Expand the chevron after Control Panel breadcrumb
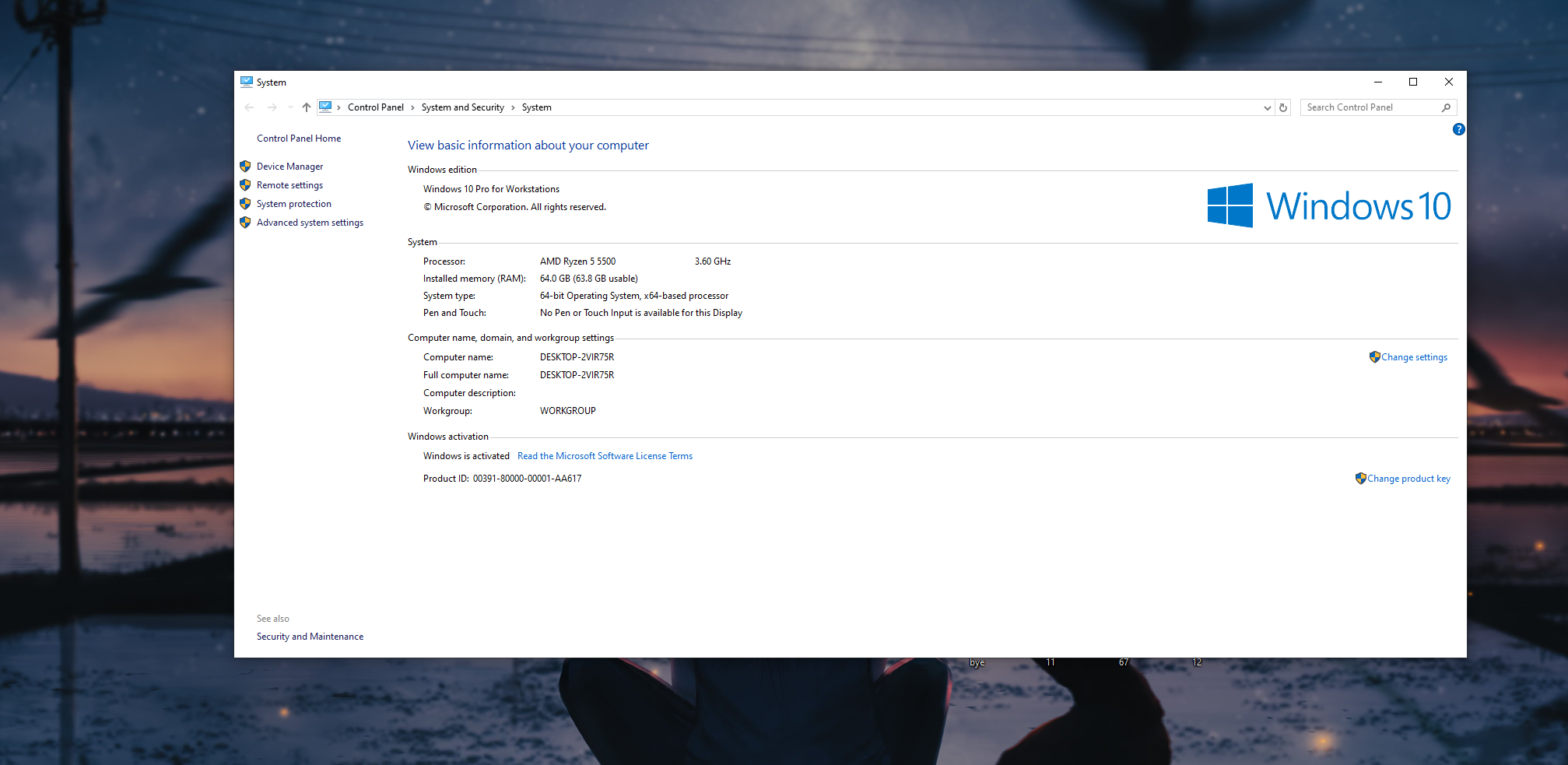Image resolution: width=1568 pixels, height=765 pixels. tap(412, 107)
